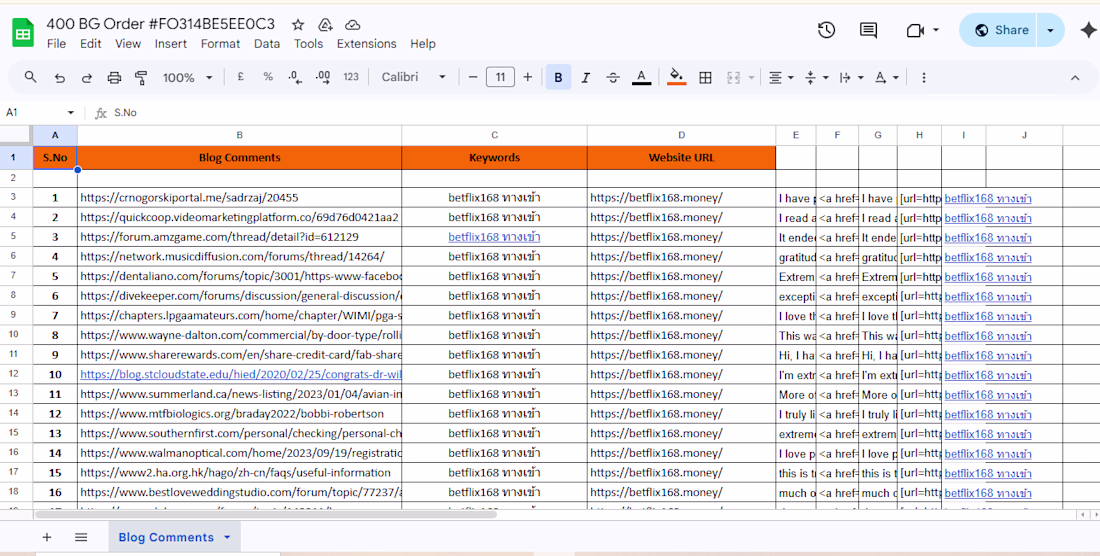Open the zoom 100% dropdown
Viewport: 1100px width, 556px height.
pyautogui.click(x=188, y=78)
